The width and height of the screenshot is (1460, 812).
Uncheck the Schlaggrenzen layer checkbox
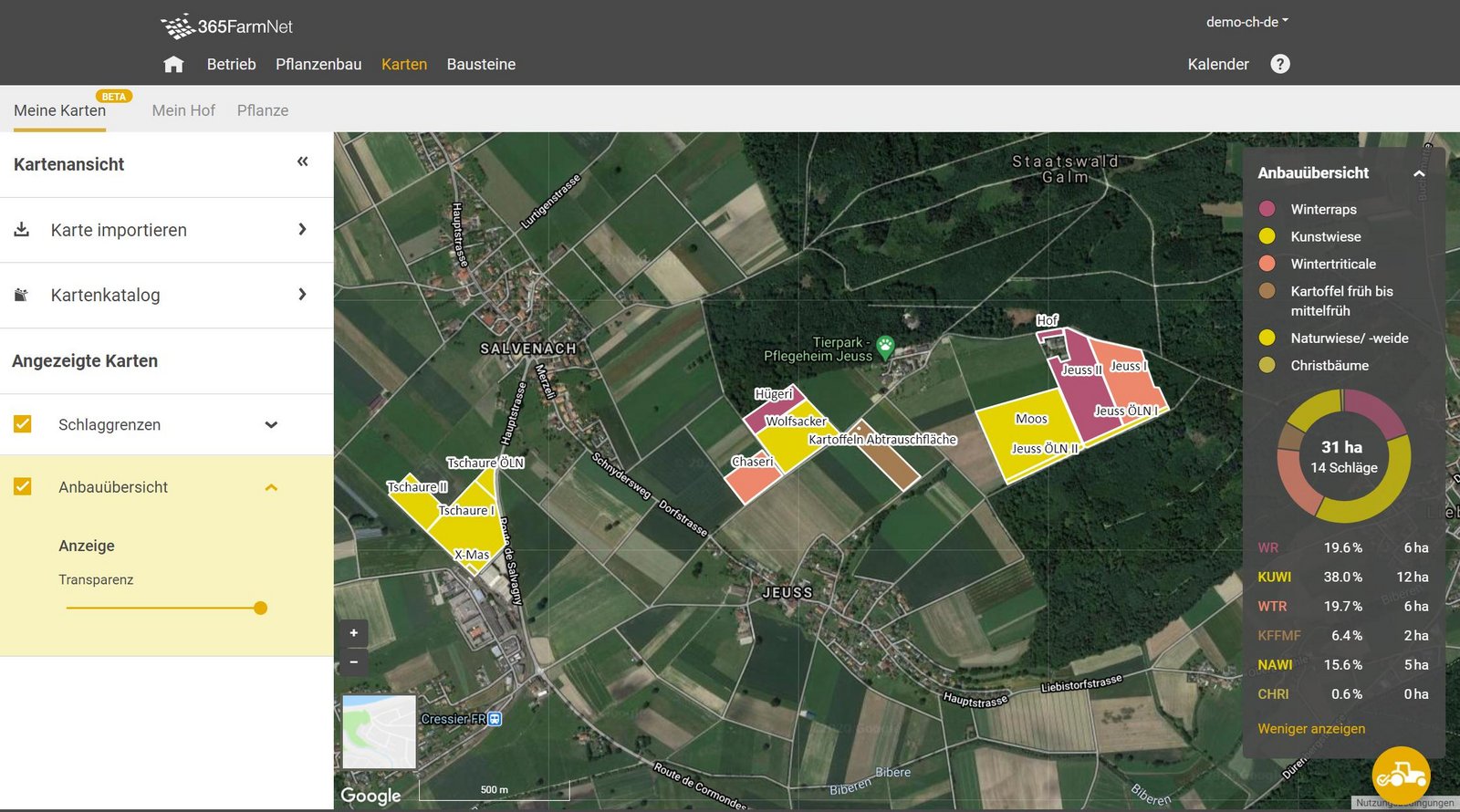tap(23, 424)
